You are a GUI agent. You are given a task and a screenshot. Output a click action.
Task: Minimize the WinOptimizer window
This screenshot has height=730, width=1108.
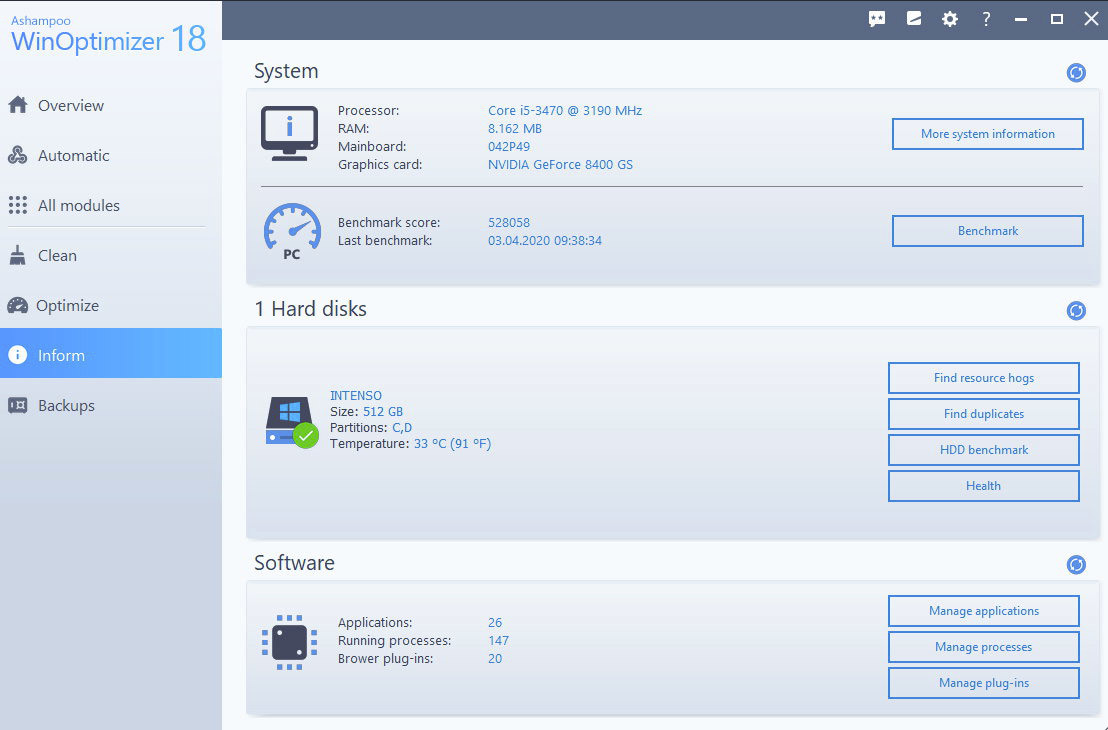click(1020, 19)
